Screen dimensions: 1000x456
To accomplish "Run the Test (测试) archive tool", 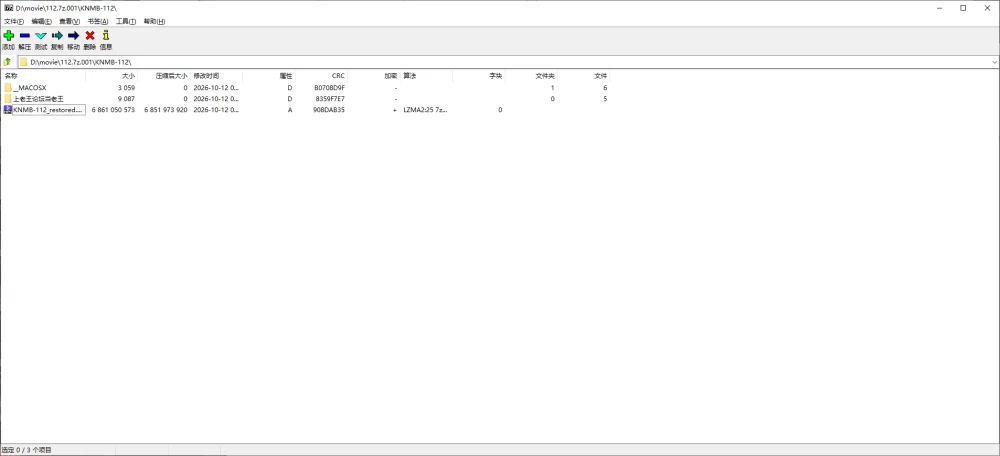I will [x=41, y=36].
